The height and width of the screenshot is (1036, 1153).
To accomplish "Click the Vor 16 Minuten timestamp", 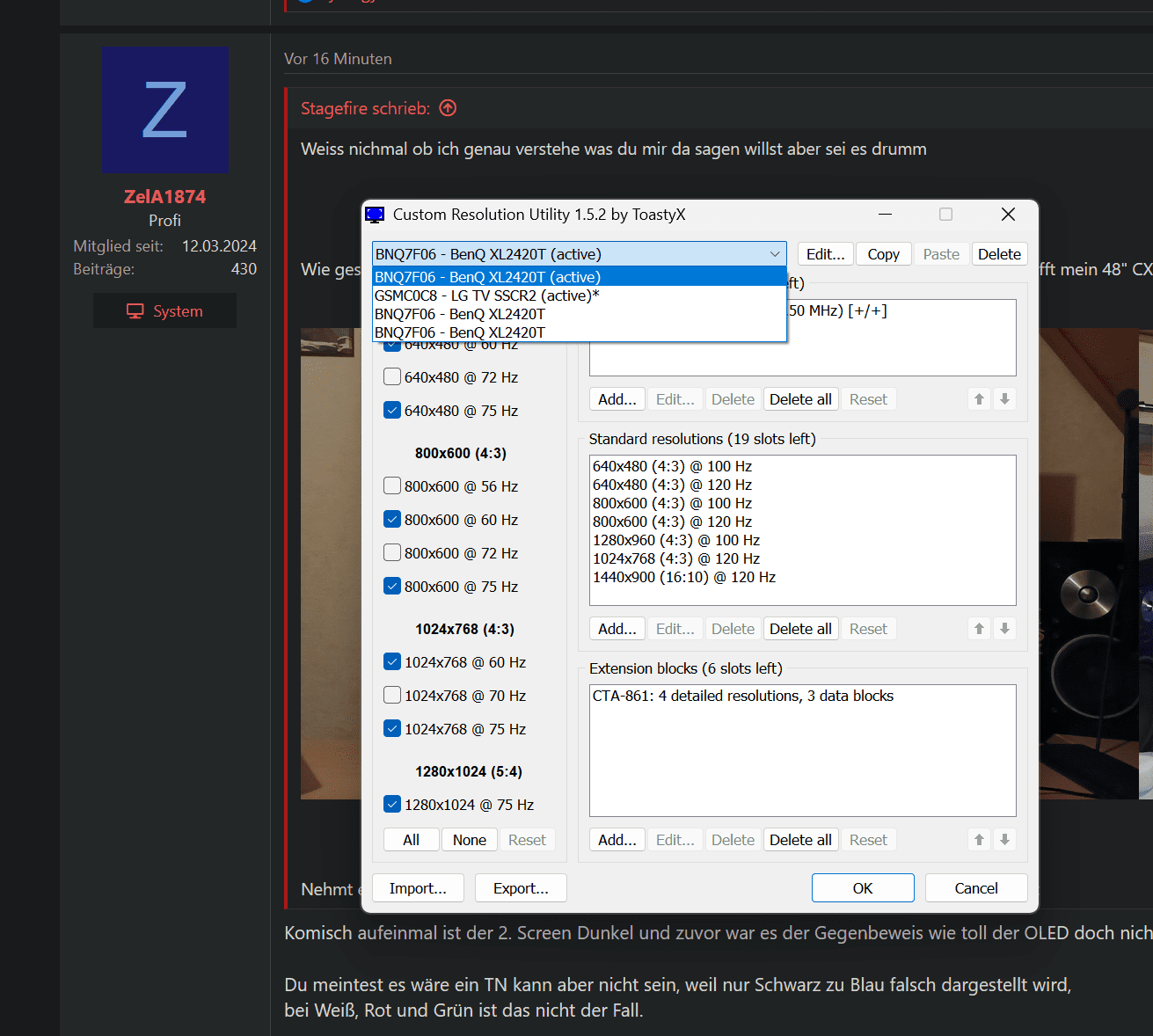I will pyautogui.click(x=338, y=59).
